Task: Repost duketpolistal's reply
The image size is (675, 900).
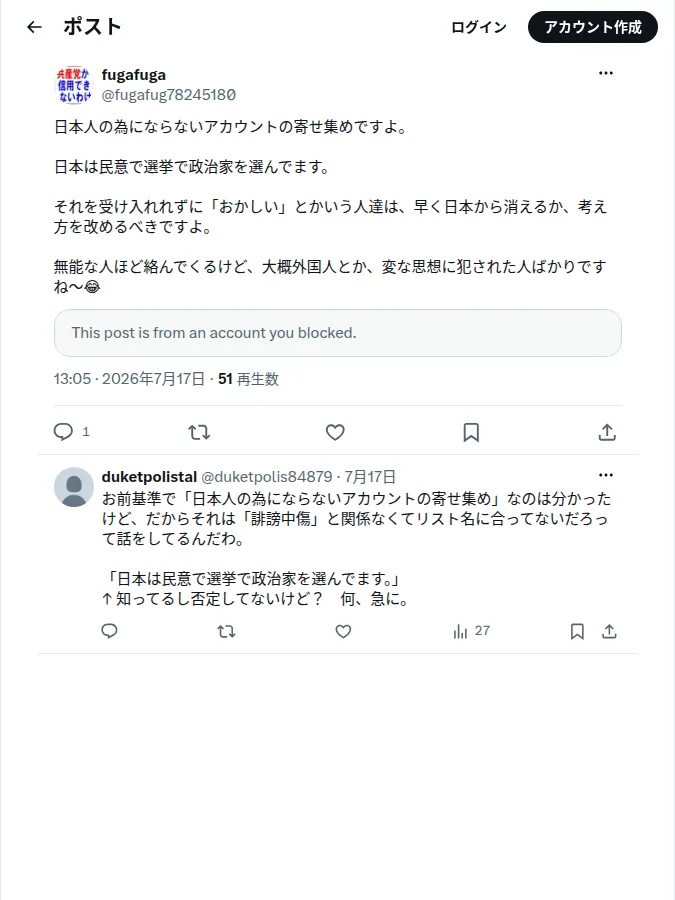Action: (x=226, y=631)
